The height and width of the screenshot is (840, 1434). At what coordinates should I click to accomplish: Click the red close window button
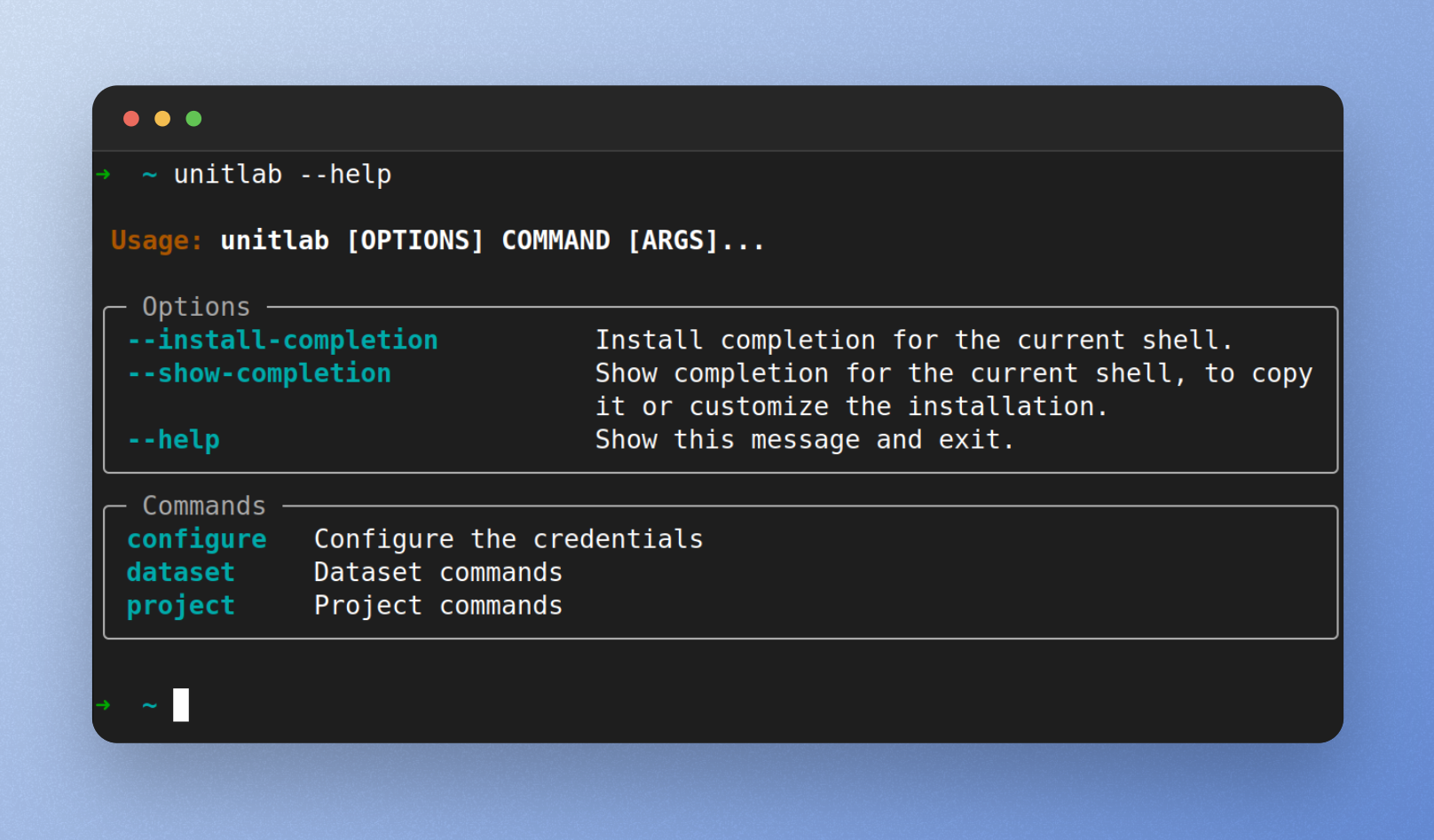(x=131, y=119)
